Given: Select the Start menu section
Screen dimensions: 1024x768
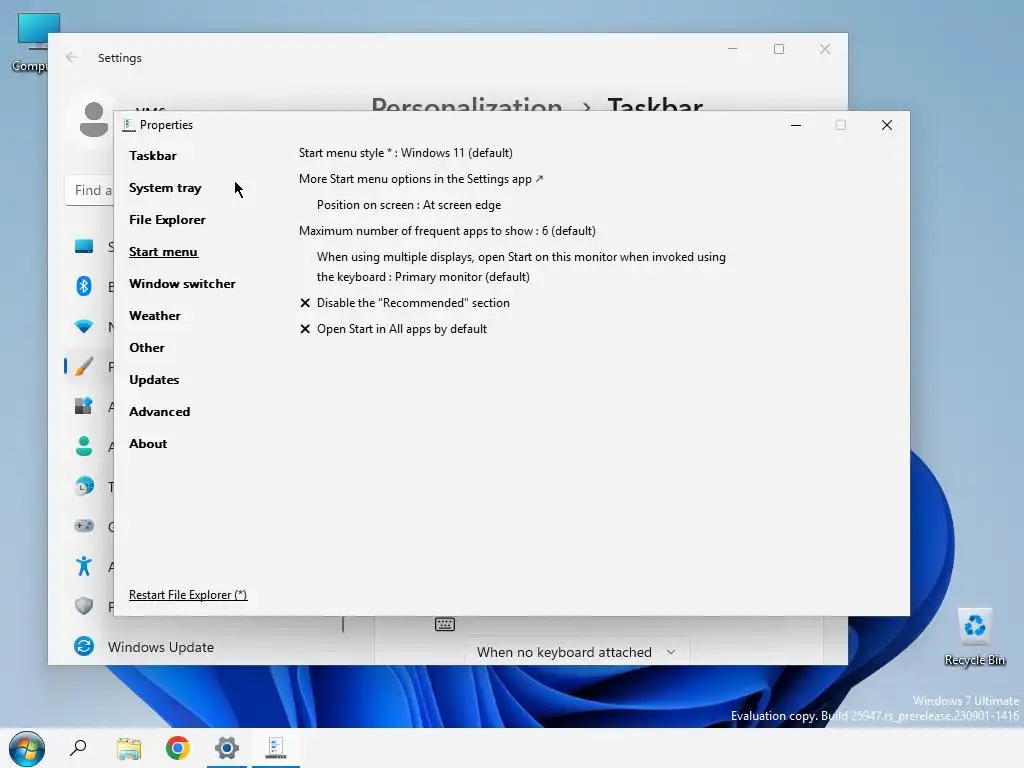Looking at the screenshot, I should coord(163,251).
